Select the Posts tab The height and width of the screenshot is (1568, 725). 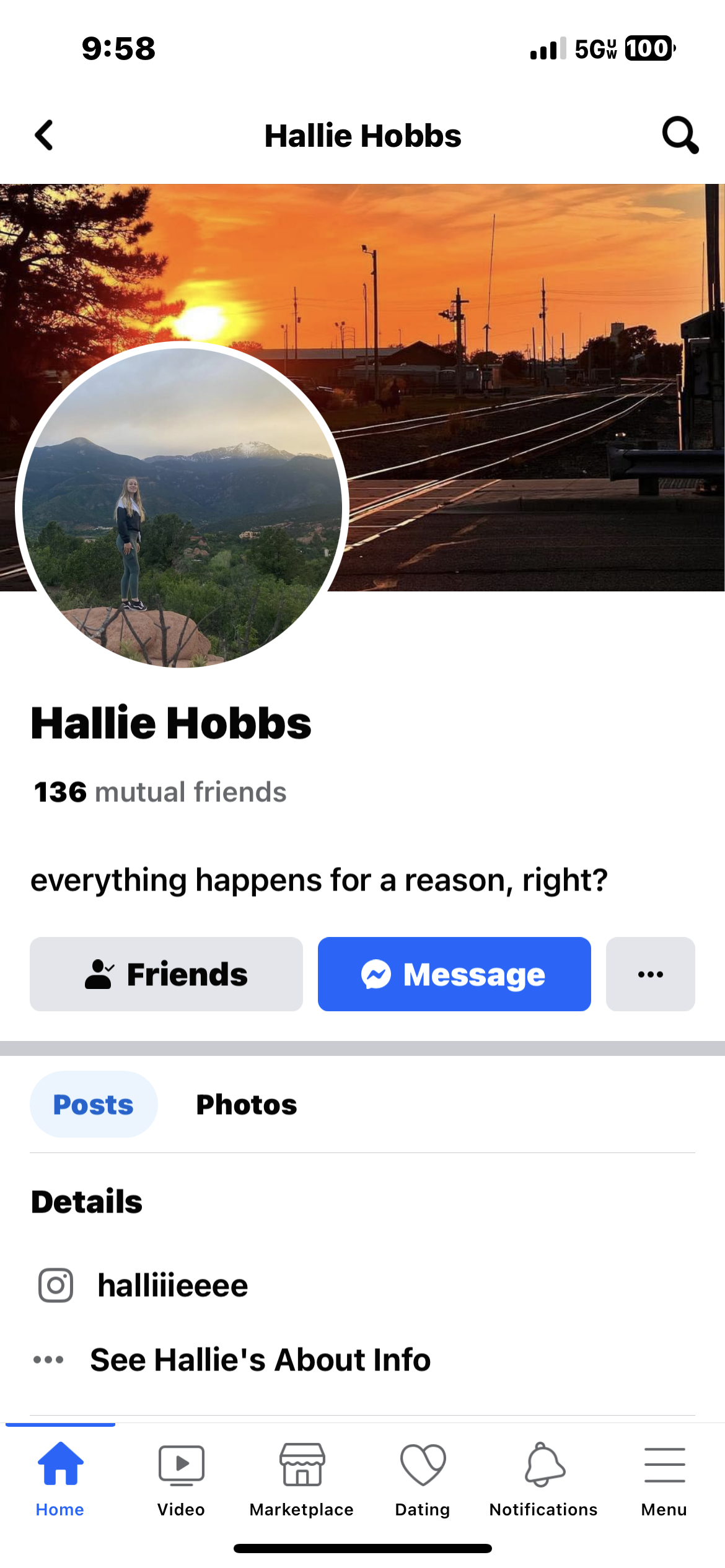pyautogui.click(x=94, y=1104)
